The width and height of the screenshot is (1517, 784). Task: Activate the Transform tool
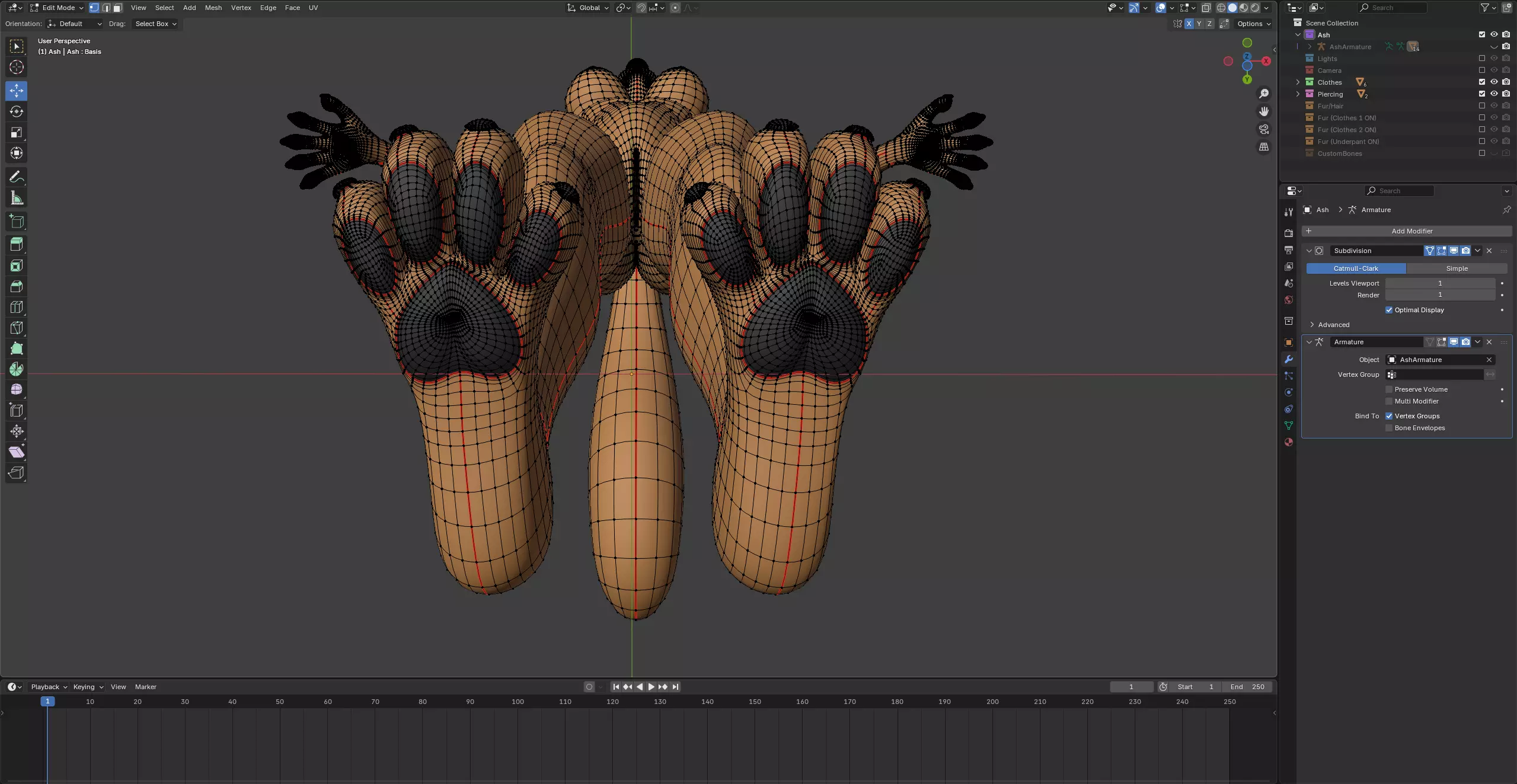click(x=17, y=153)
